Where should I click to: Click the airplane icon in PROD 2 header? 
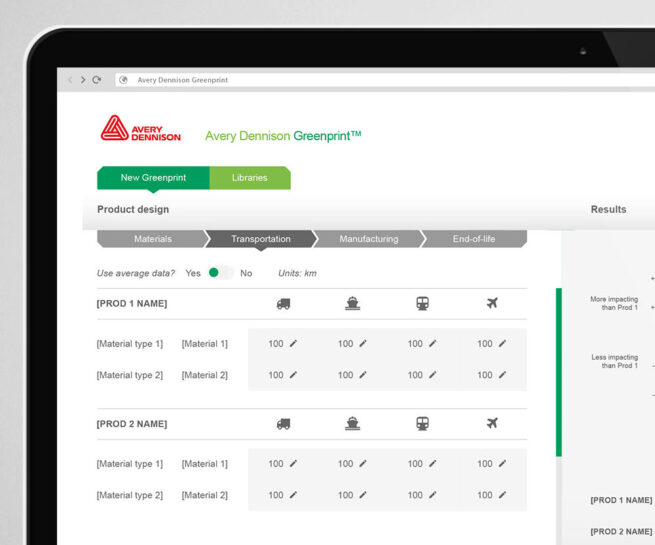pyautogui.click(x=492, y=423)
